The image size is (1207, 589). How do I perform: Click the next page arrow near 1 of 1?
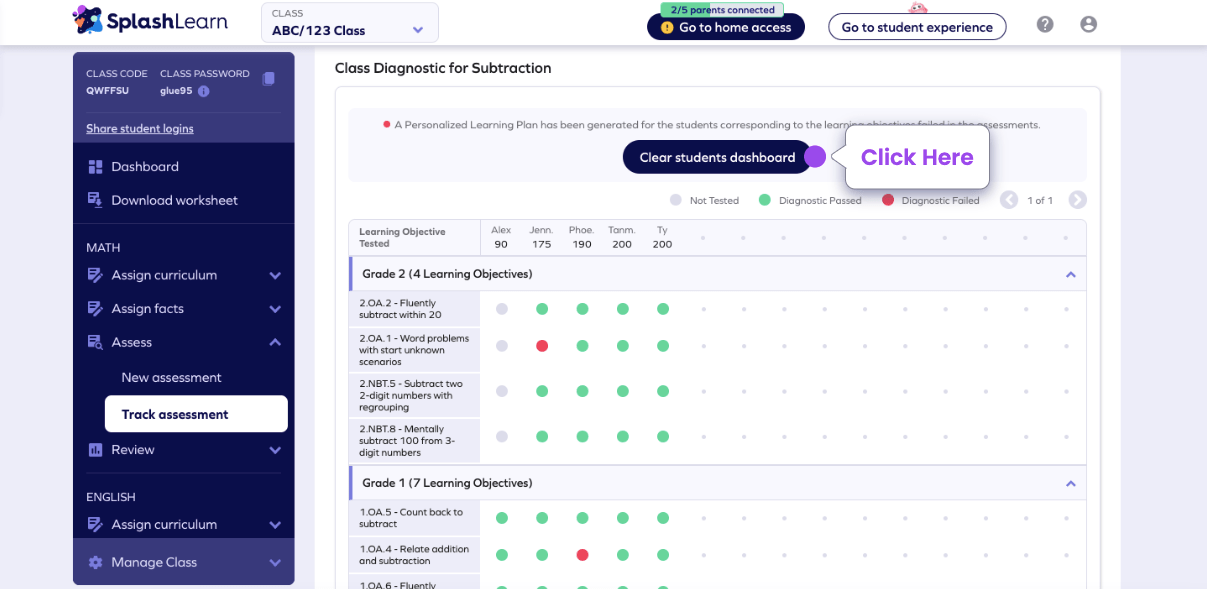[x=1077, y=199]
